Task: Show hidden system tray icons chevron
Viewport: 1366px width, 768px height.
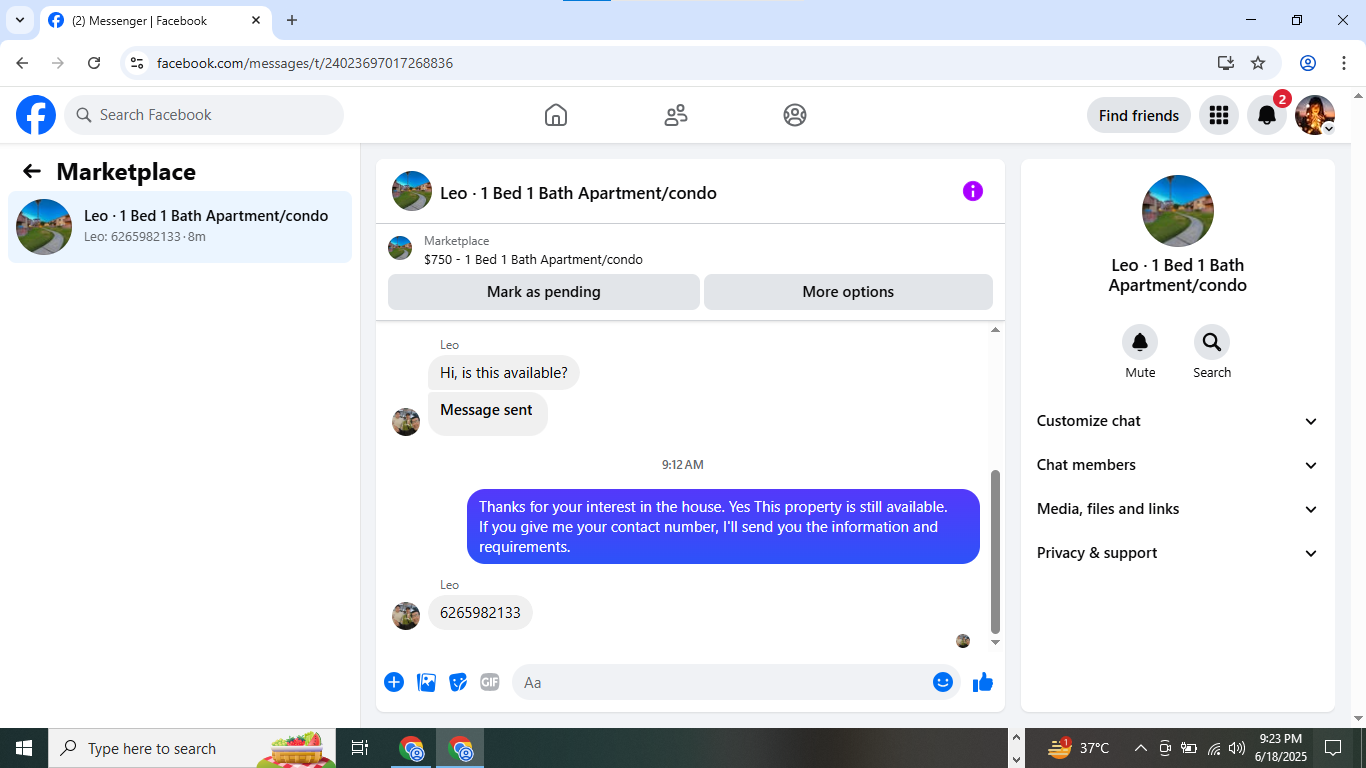Action: click(1140, 748)
